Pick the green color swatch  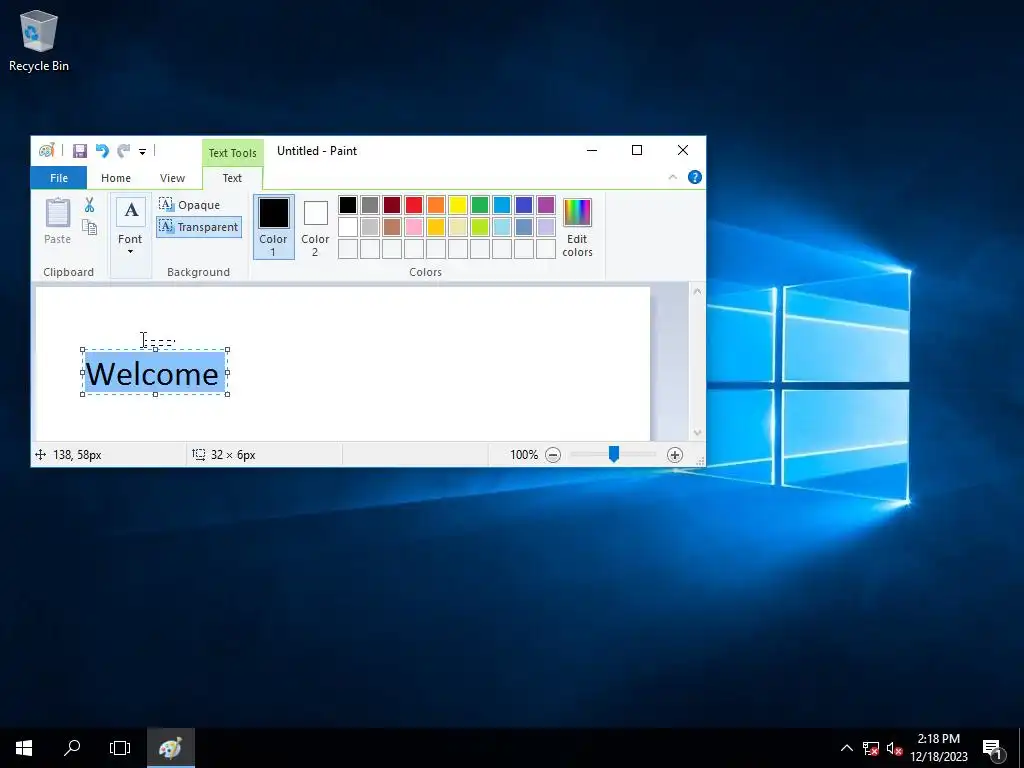point(480,205)
